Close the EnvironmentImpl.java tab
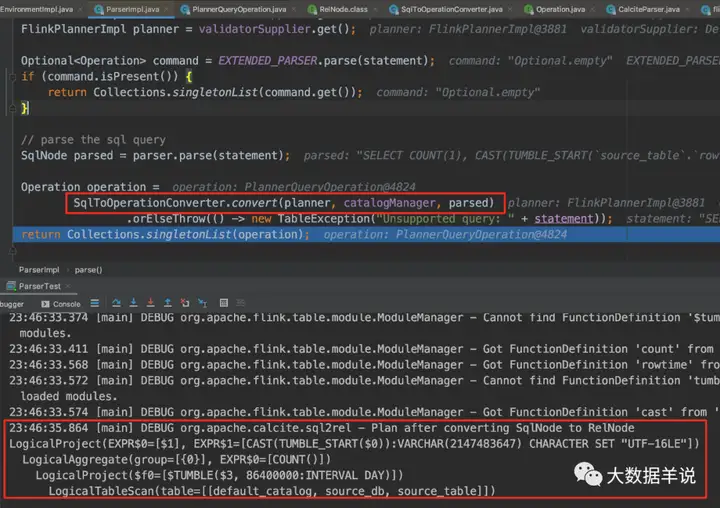 tap(80, 9)
